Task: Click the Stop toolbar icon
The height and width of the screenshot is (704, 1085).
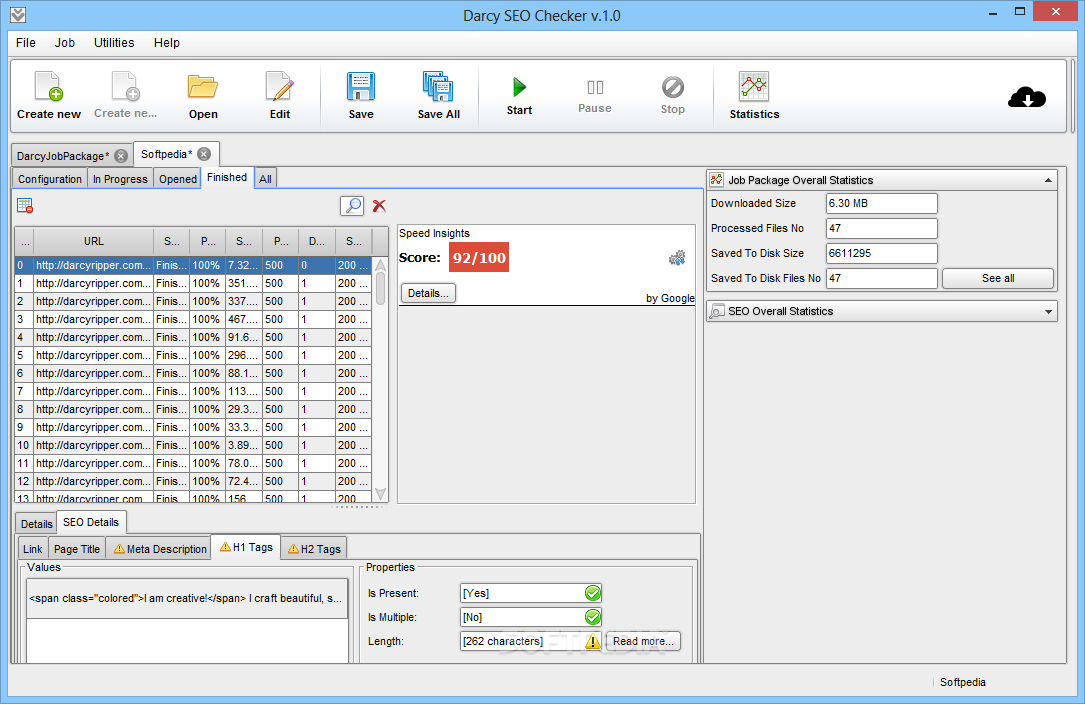Action: (673, 87)
